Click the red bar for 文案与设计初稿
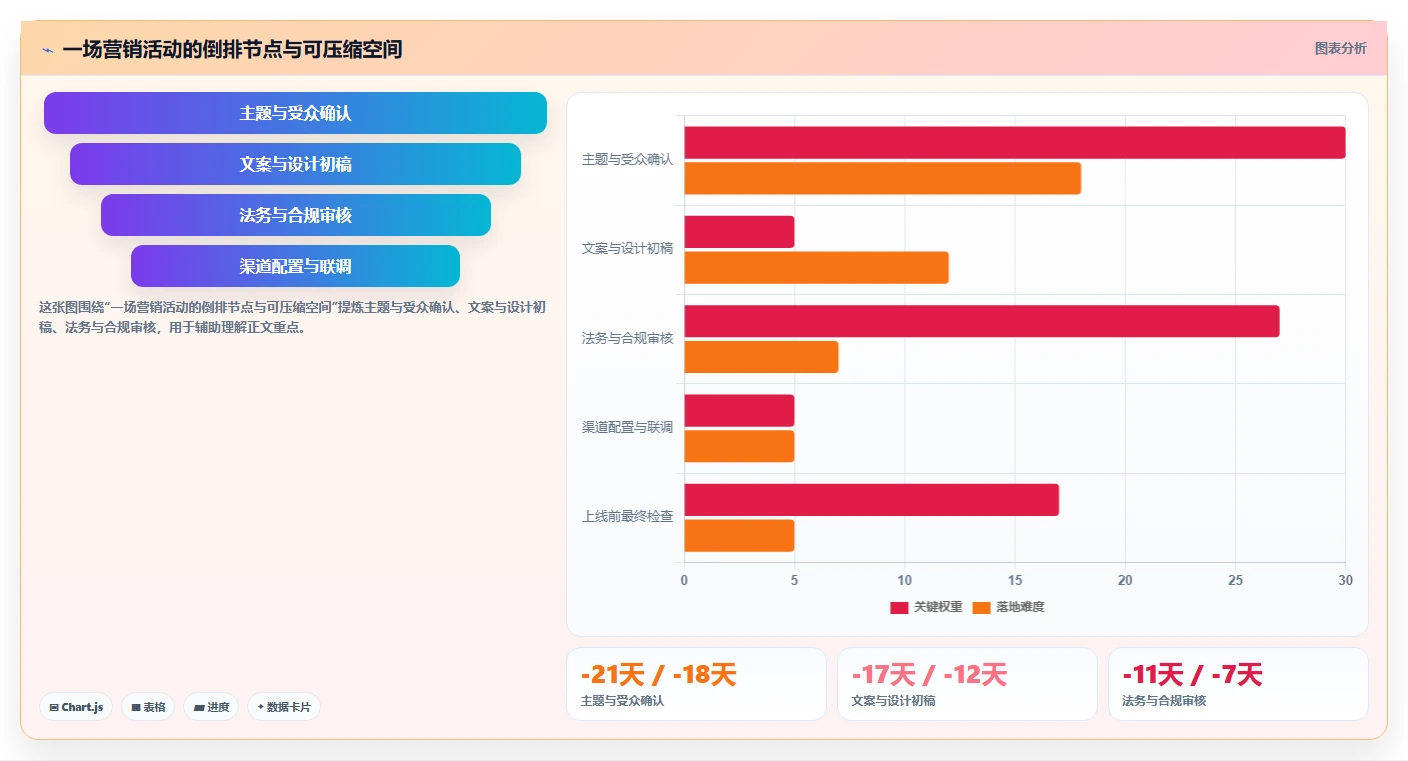1408x761 pixels. tap(739, 232)
